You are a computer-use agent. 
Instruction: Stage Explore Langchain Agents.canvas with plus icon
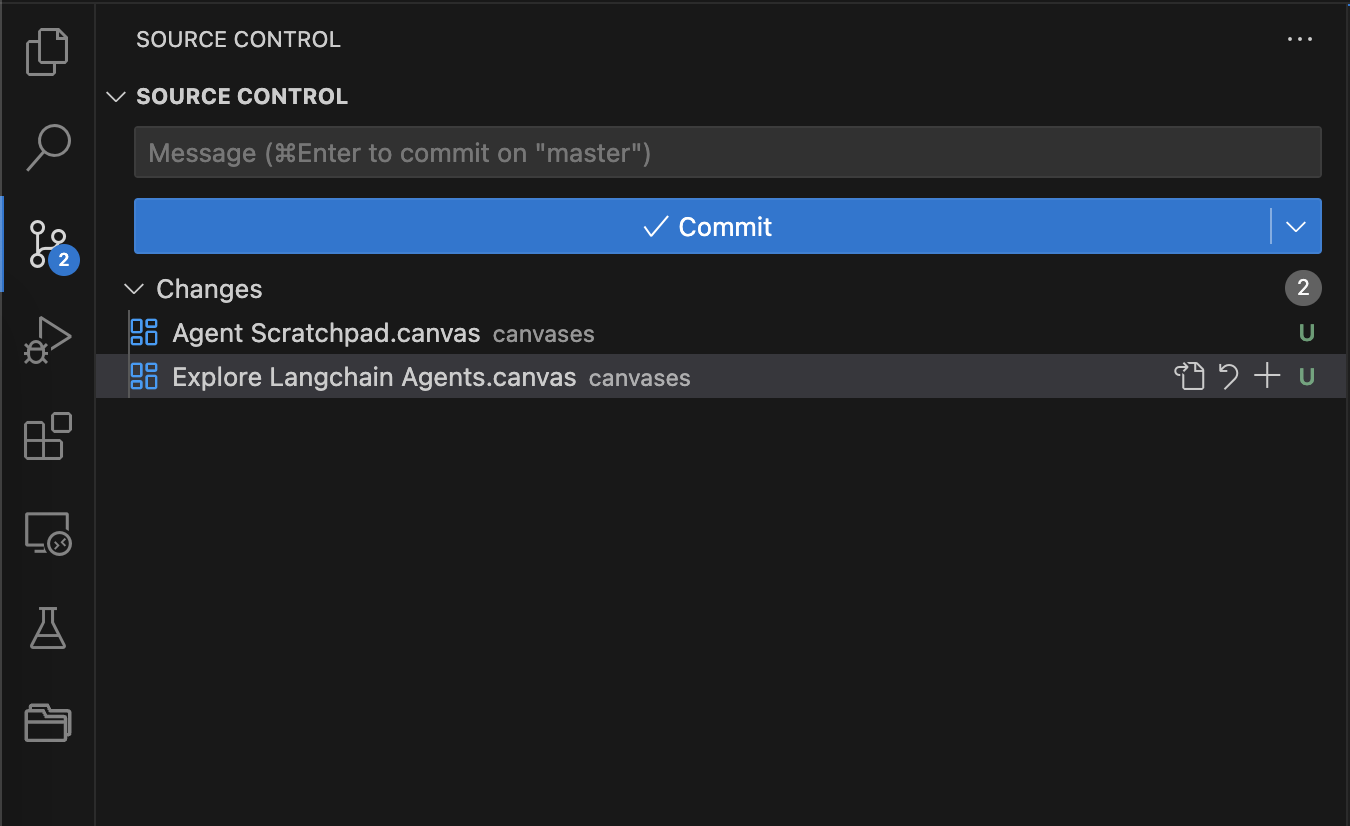coord(1267,377)
